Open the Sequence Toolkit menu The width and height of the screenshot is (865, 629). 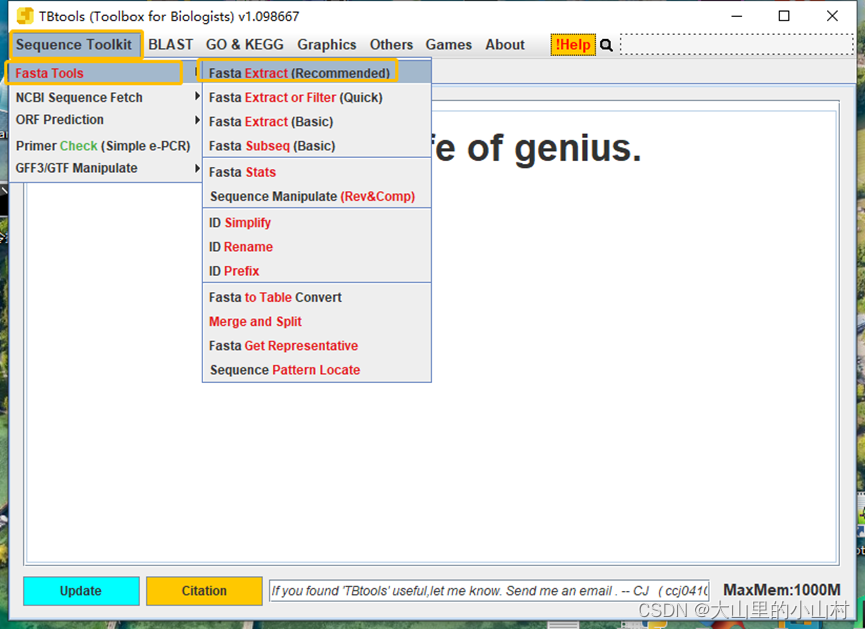[74, 45]
